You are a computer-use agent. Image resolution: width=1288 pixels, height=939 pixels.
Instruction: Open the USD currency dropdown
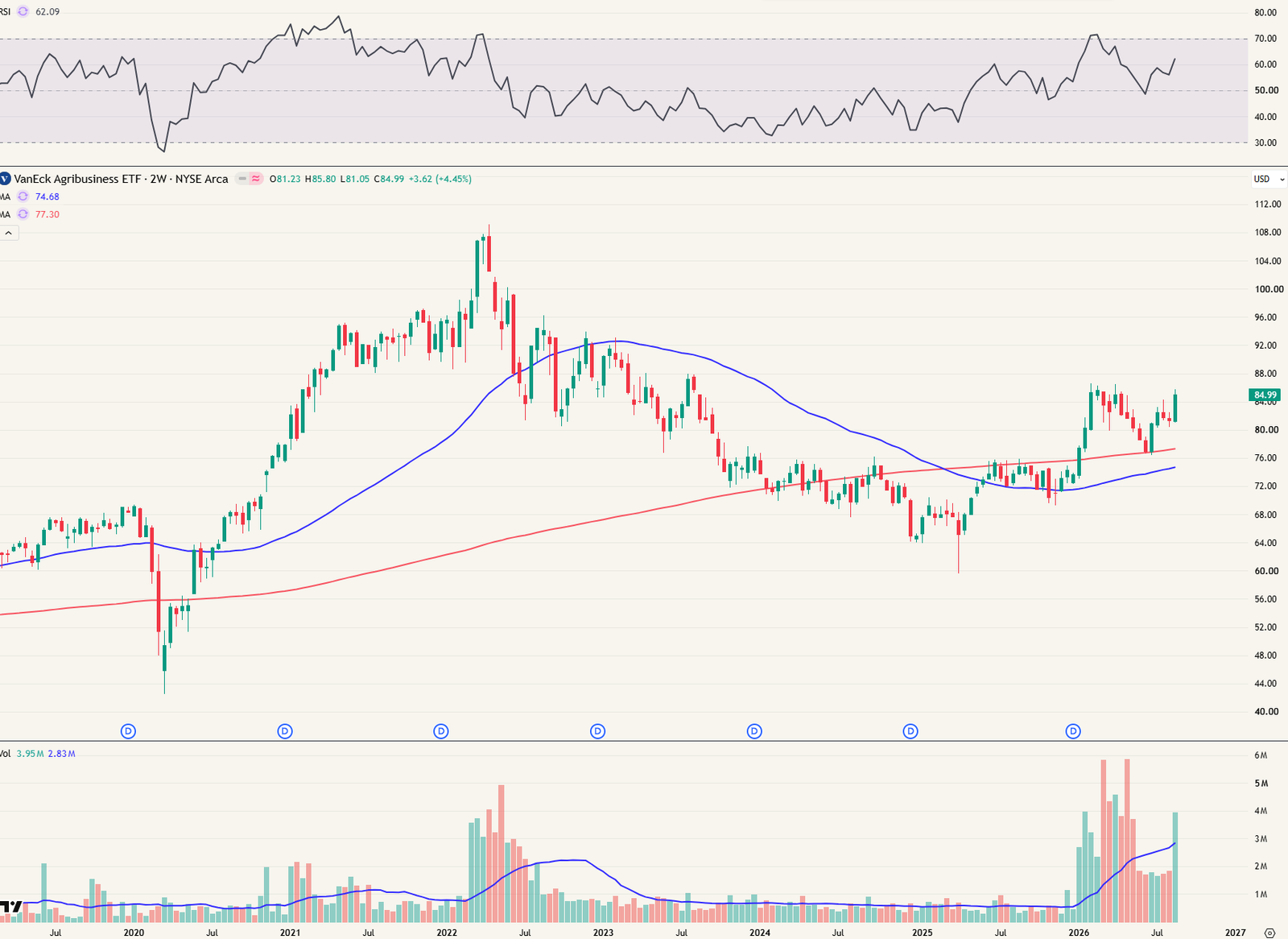coord(1269,179)
